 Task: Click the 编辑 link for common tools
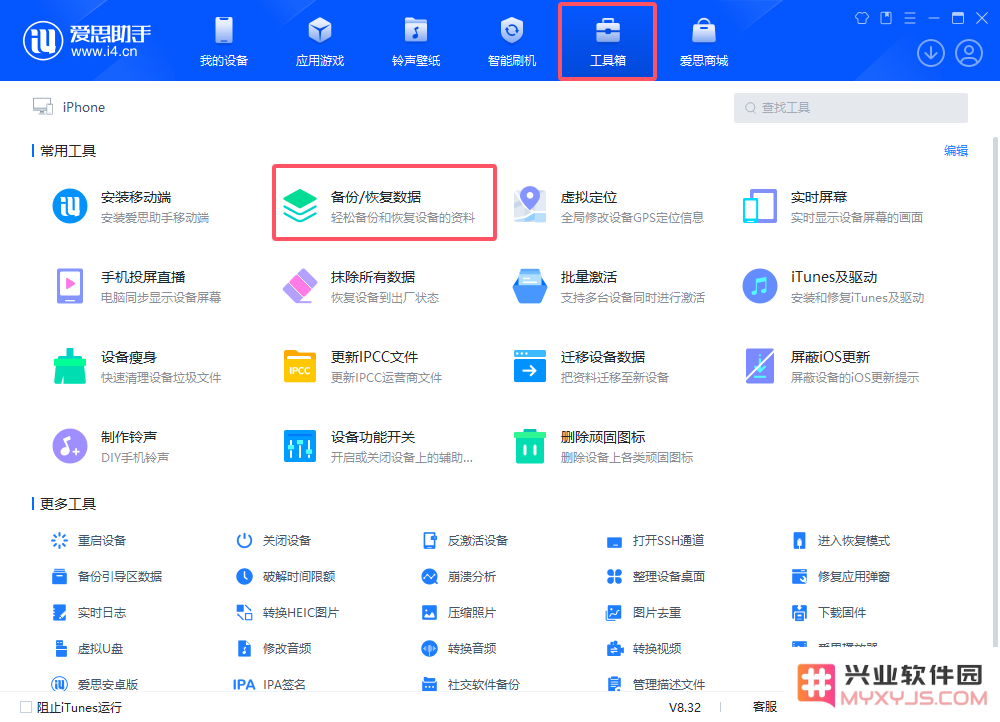pos(955,151)
